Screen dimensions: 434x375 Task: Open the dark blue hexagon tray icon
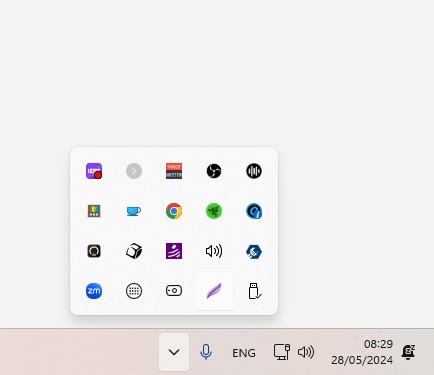[254, 251]
